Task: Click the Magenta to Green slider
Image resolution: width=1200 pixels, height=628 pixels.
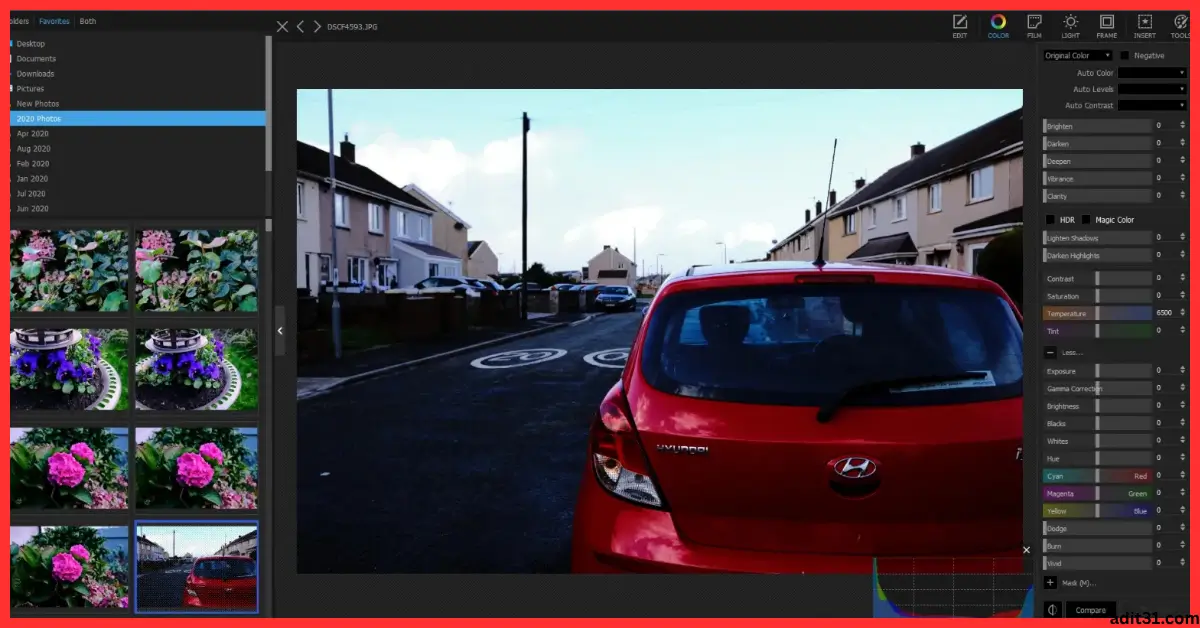Action: pyautogui.click(x=1097, y=493)
